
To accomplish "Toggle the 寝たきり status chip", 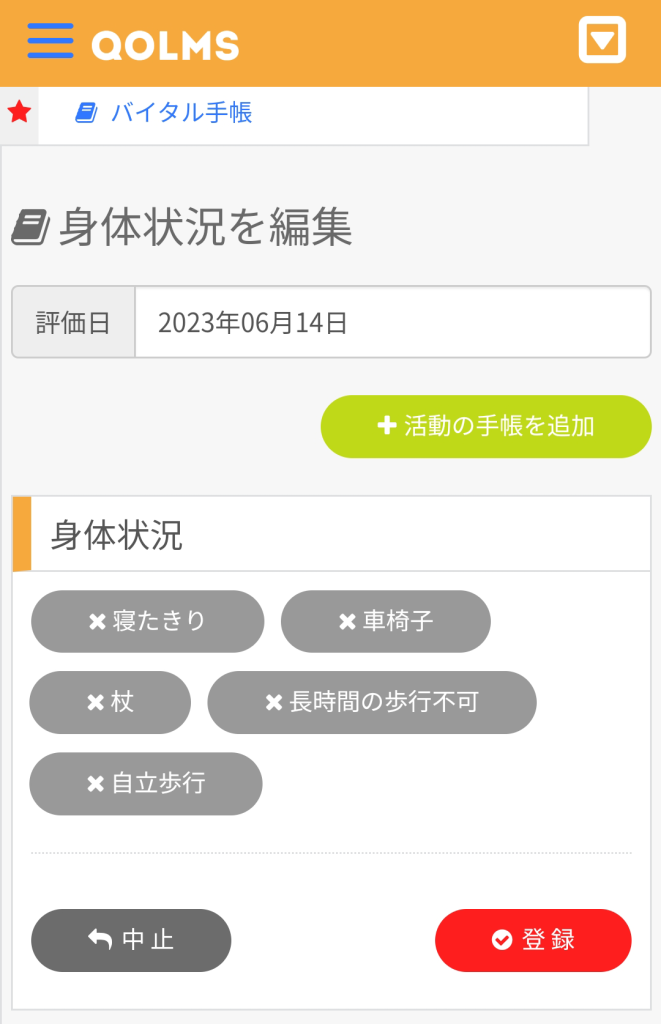I will click(x=148, y=621).
